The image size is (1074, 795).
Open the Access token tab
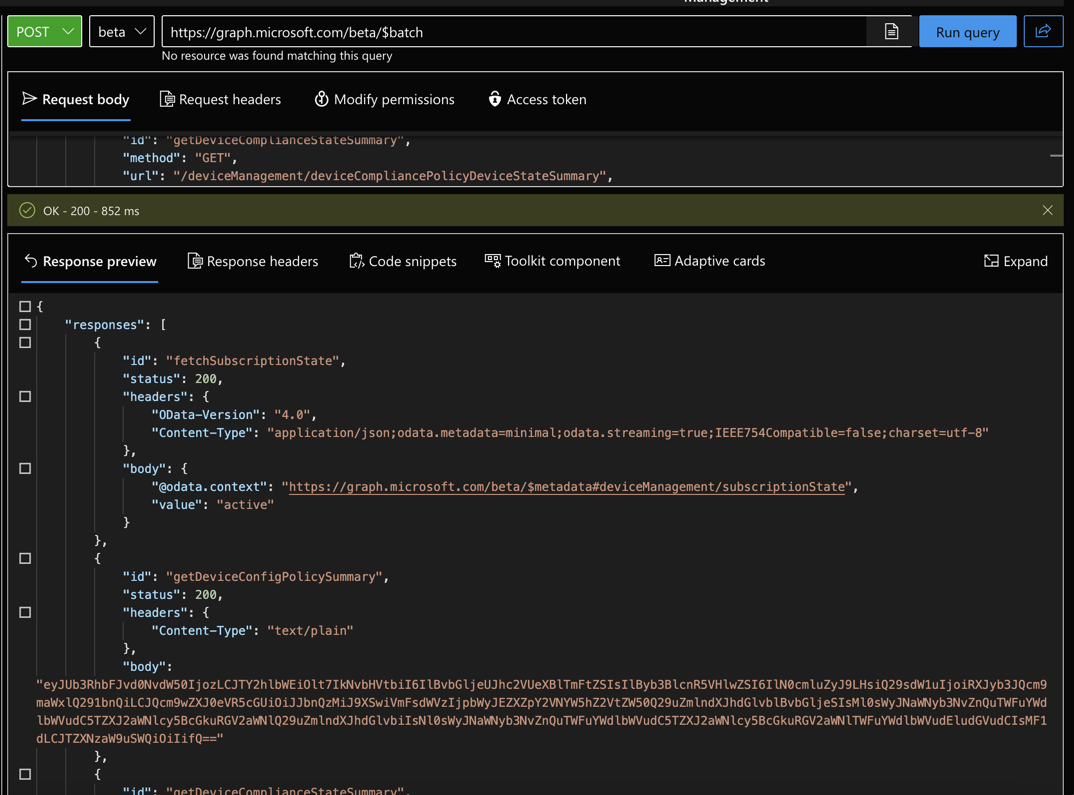(x=537, y=99)
